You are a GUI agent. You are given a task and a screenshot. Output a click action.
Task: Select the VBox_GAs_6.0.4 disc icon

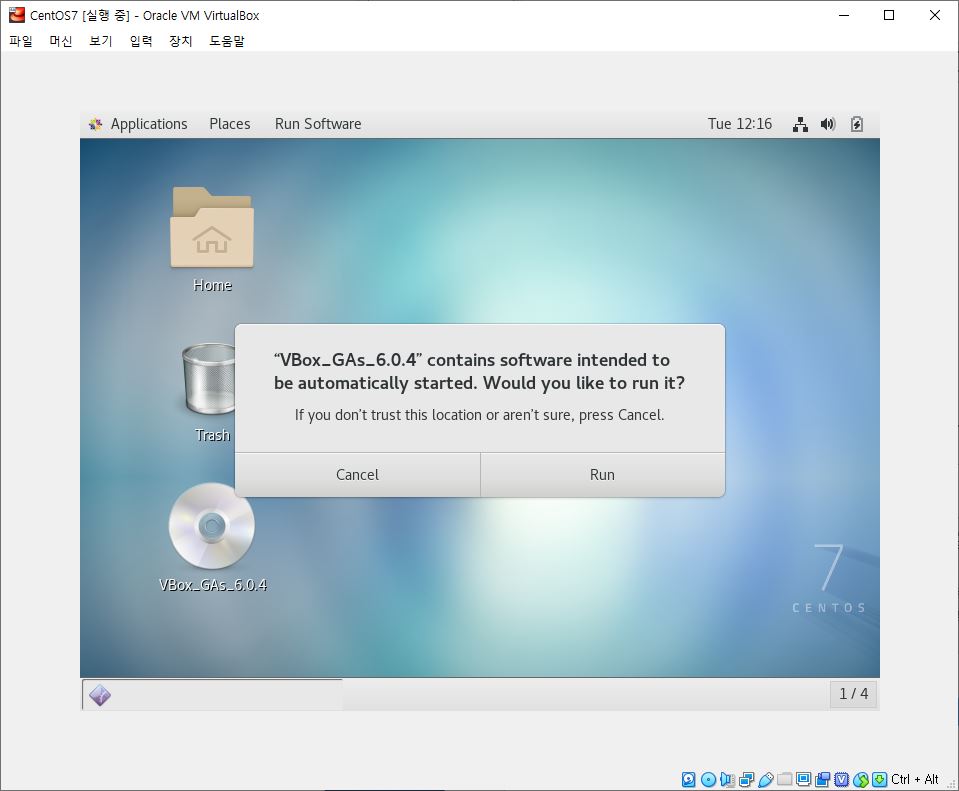(212, 525)
